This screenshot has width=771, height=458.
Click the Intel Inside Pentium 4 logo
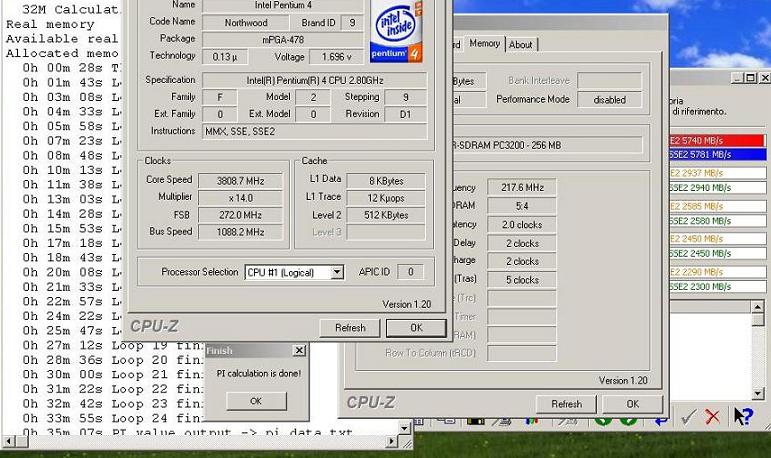click(x=396, y=31)
